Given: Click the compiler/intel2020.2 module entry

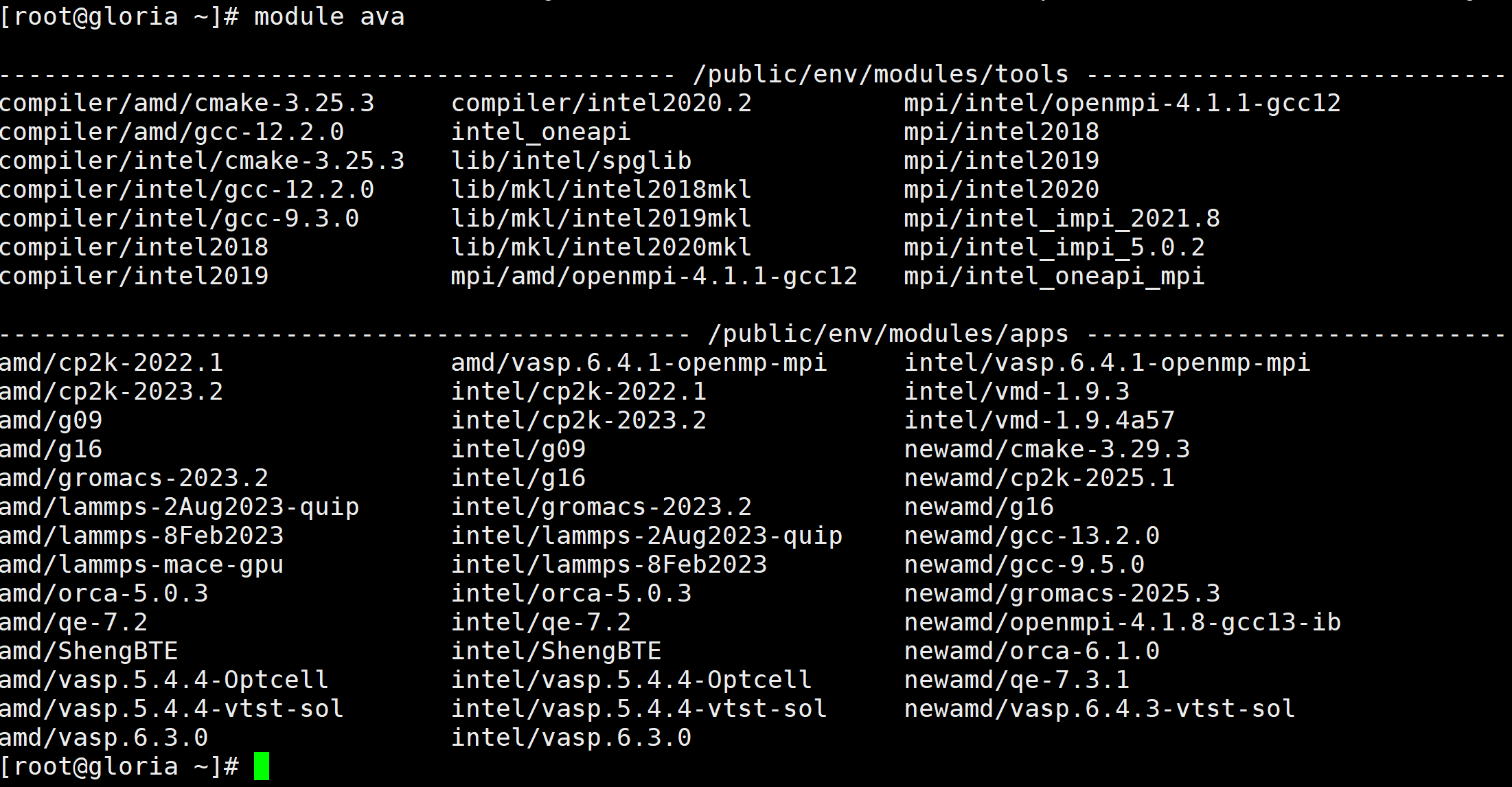Looking at the screenshot, I should 601,103.
